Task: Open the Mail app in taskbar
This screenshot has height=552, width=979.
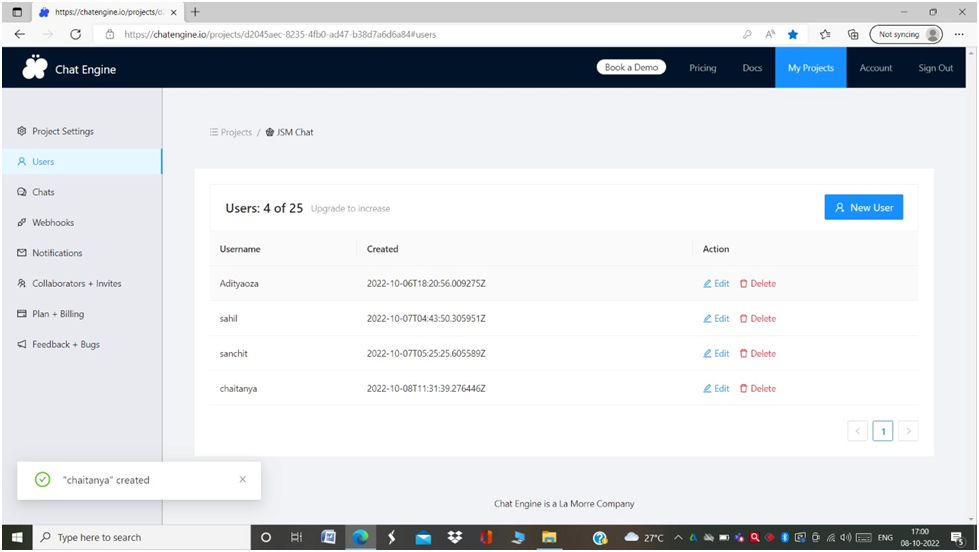Action: (423, 537)
